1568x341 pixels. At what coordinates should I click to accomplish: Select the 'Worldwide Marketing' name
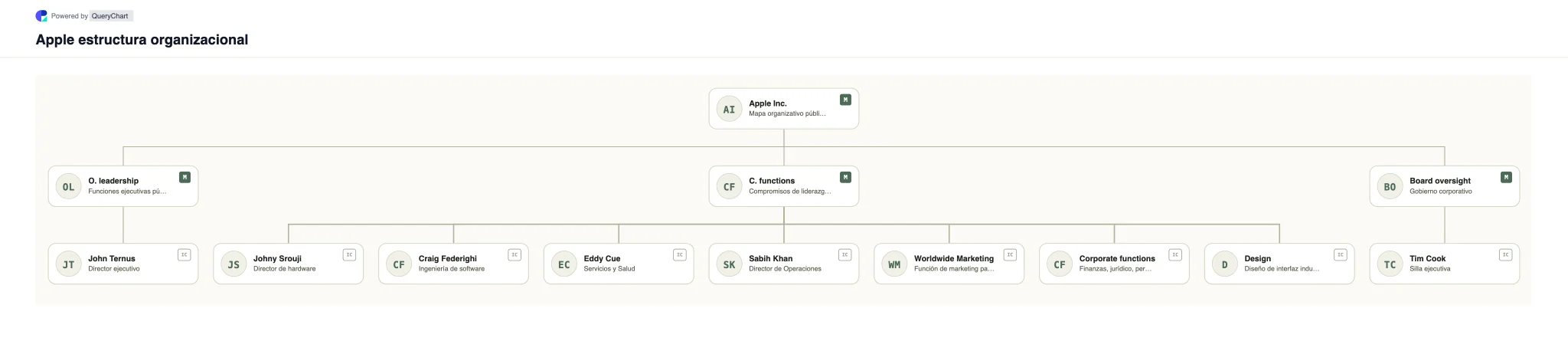pyautogui.click(x=954, y=258)
